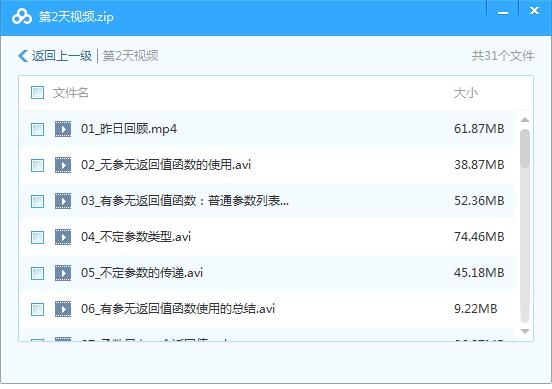Select file name 05_不定参数的传递.avi
The height and width of the screenshot is (389, 552).
(x=142, y=273)
